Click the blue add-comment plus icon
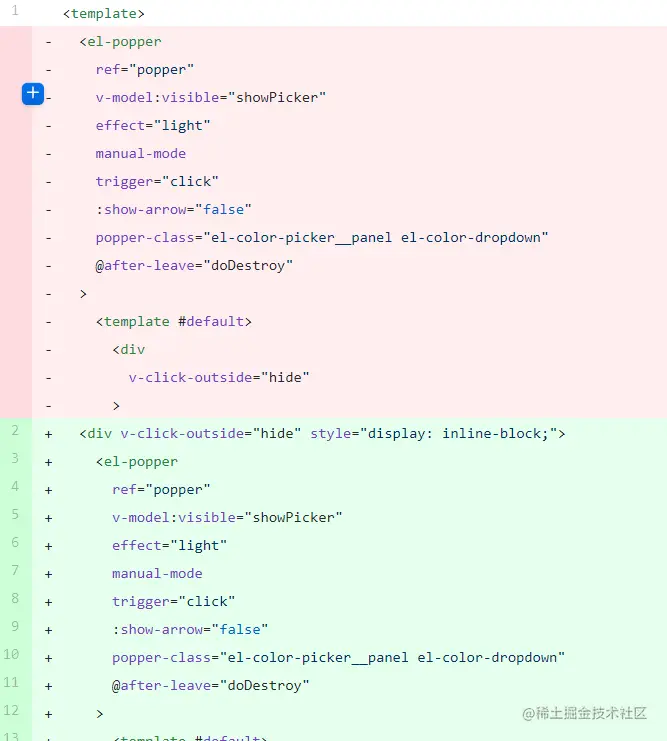The image size is (667, 741). [x=33, y=94]
